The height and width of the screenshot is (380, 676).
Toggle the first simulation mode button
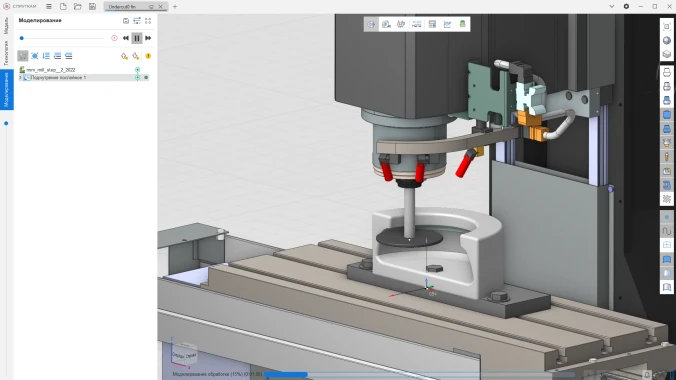click(22, 56)
